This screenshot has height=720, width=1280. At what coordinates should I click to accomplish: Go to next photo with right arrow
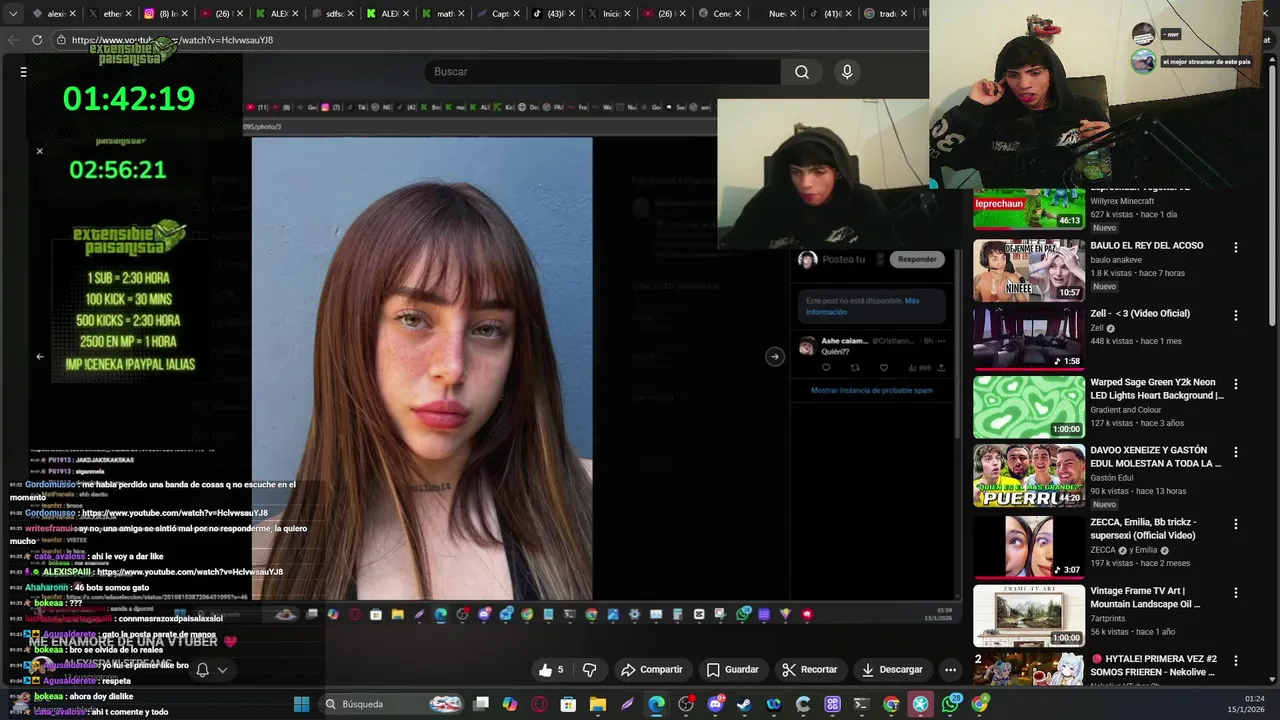[774, 356]
